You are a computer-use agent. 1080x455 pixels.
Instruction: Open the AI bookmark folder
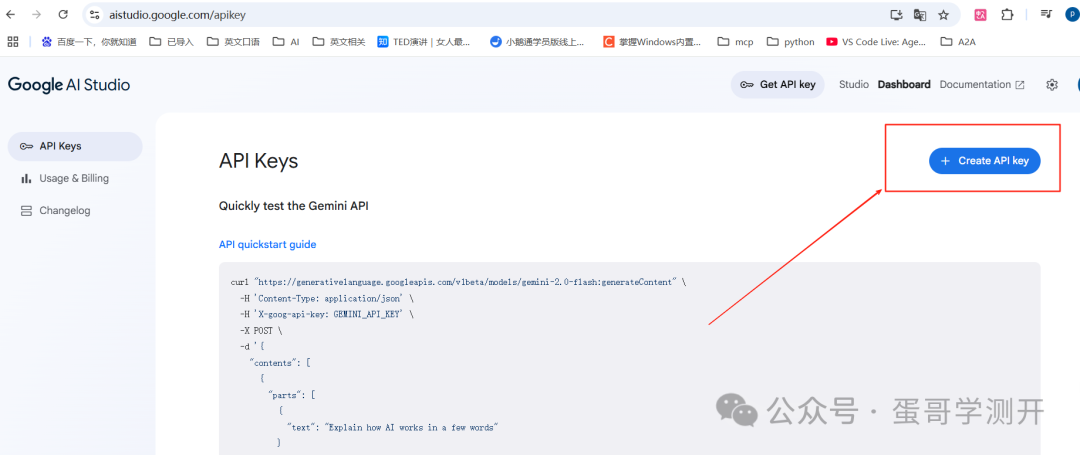(287, 42)
